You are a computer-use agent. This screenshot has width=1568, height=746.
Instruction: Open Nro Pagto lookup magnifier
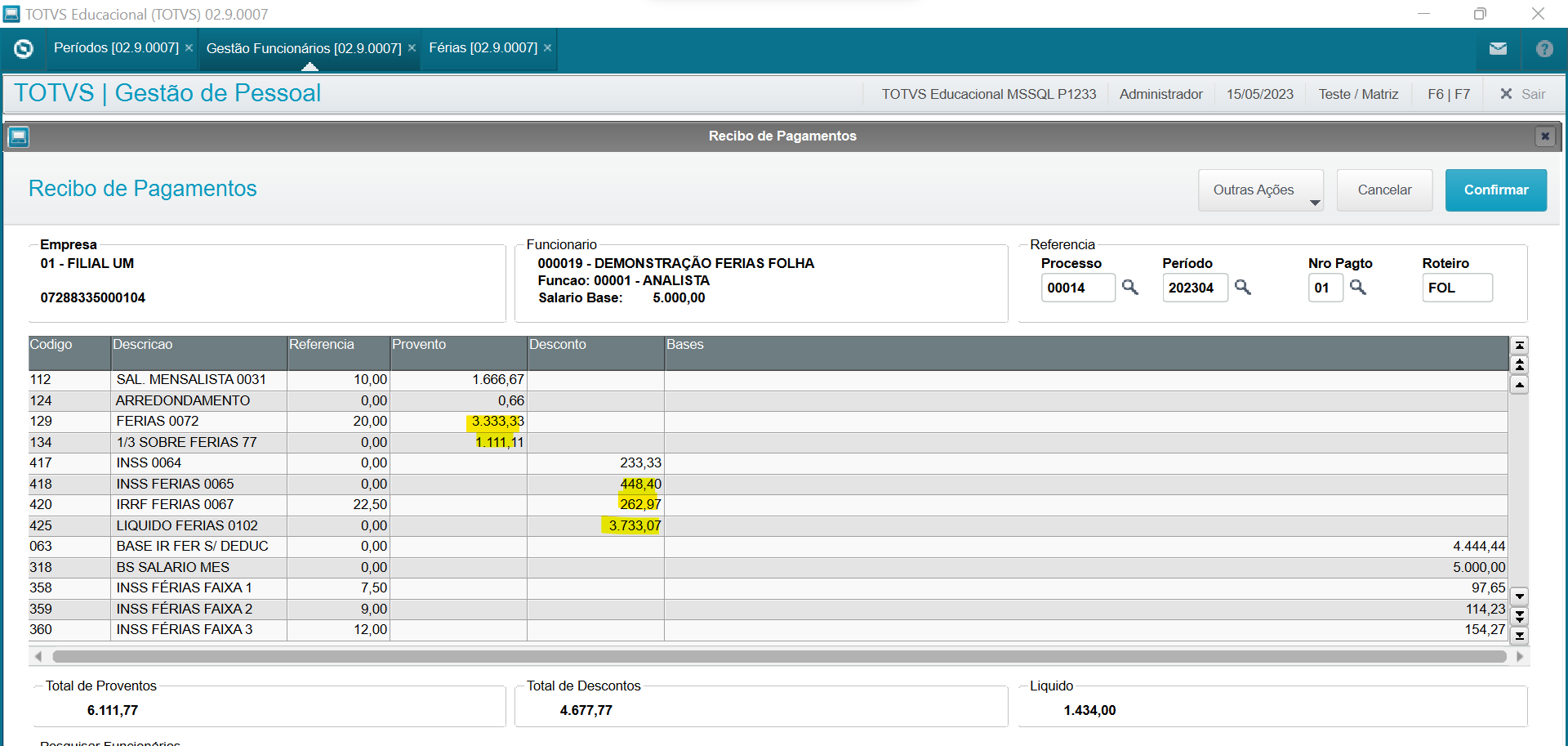click(x=1358, y=287)
